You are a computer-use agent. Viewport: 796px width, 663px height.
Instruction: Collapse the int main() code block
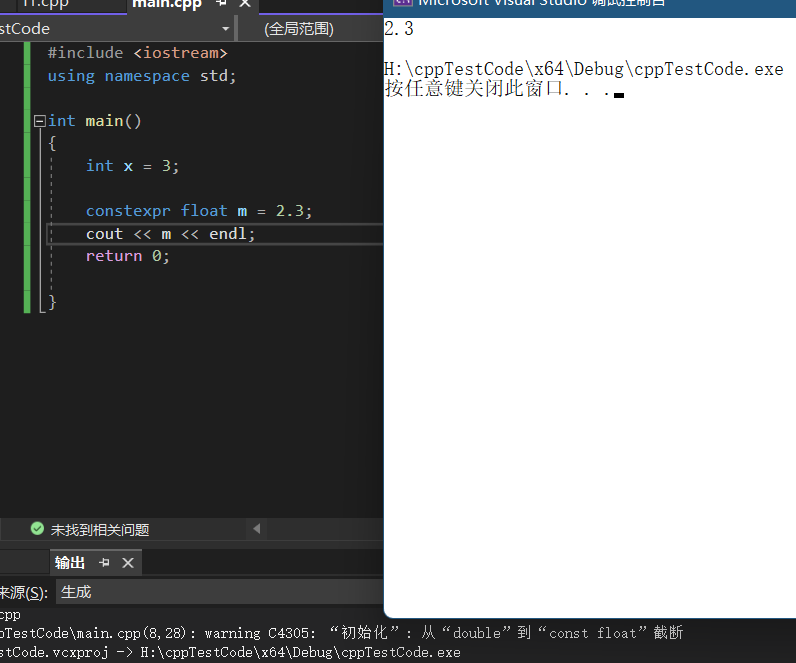point(39,121)
